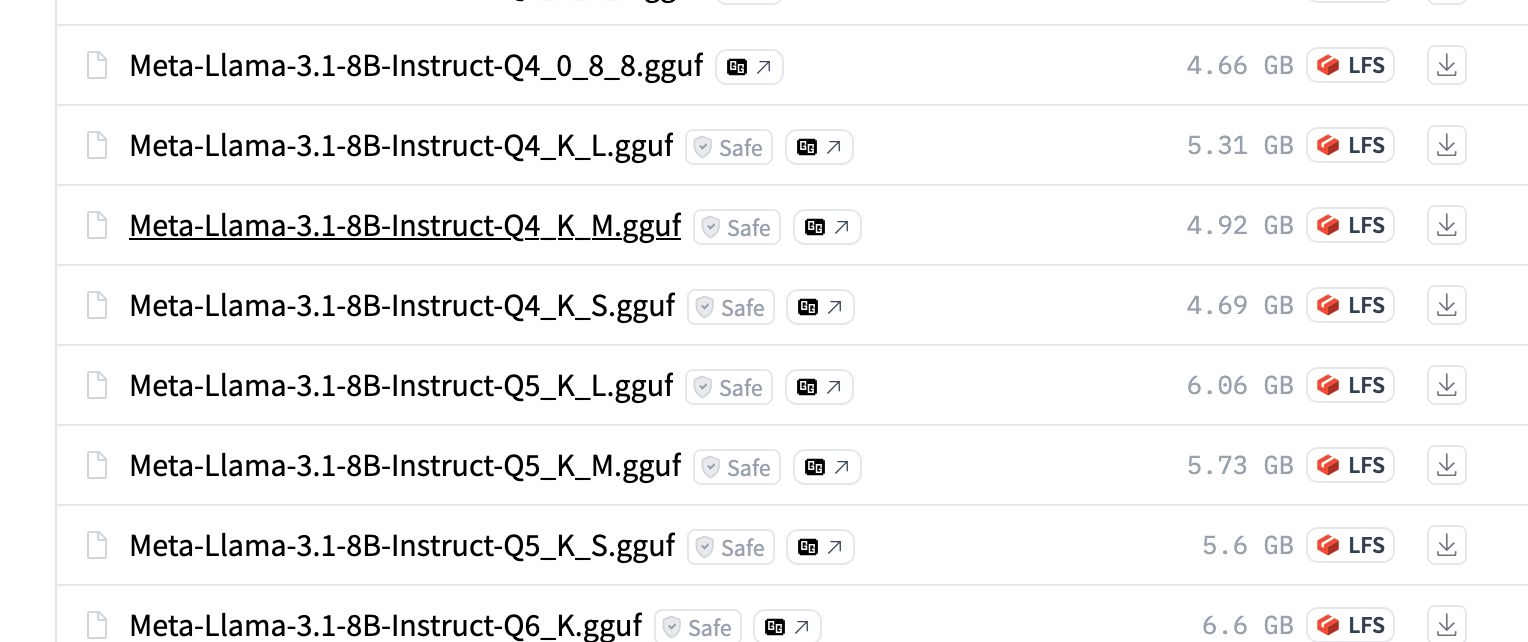
Task: Click the Safe badge on Q4_K_L file
Action: (x=729, y=147)
